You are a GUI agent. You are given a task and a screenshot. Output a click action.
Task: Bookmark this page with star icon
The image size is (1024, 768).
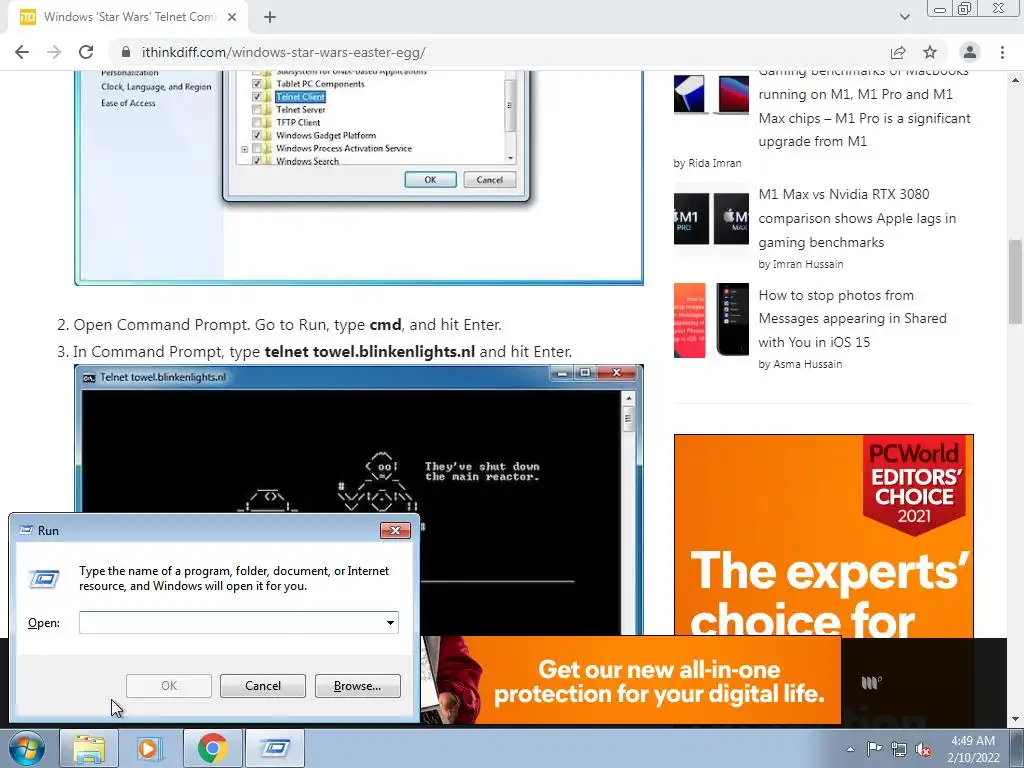pos(930,52)
